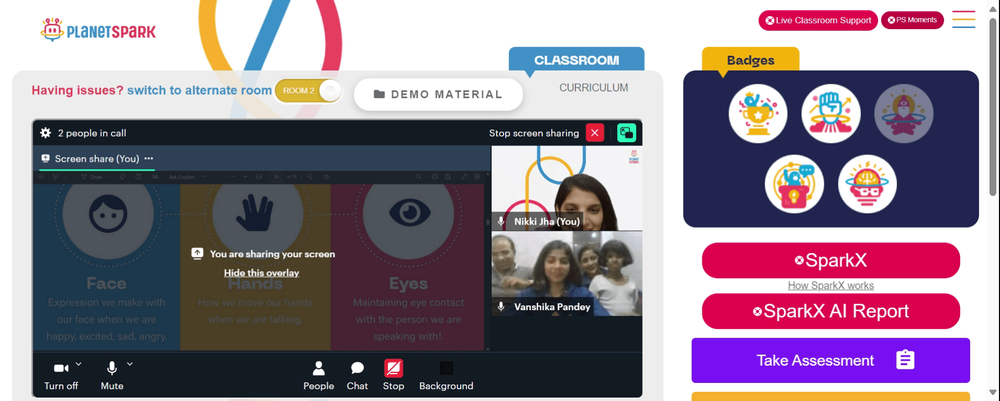Open Screen share three-dot options

click(149, 159)
